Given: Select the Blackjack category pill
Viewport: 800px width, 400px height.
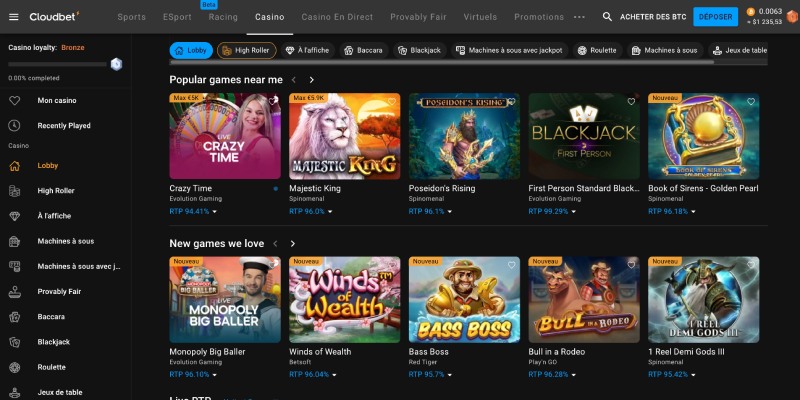Looking at the screenshot, I should tap(419, 51).
